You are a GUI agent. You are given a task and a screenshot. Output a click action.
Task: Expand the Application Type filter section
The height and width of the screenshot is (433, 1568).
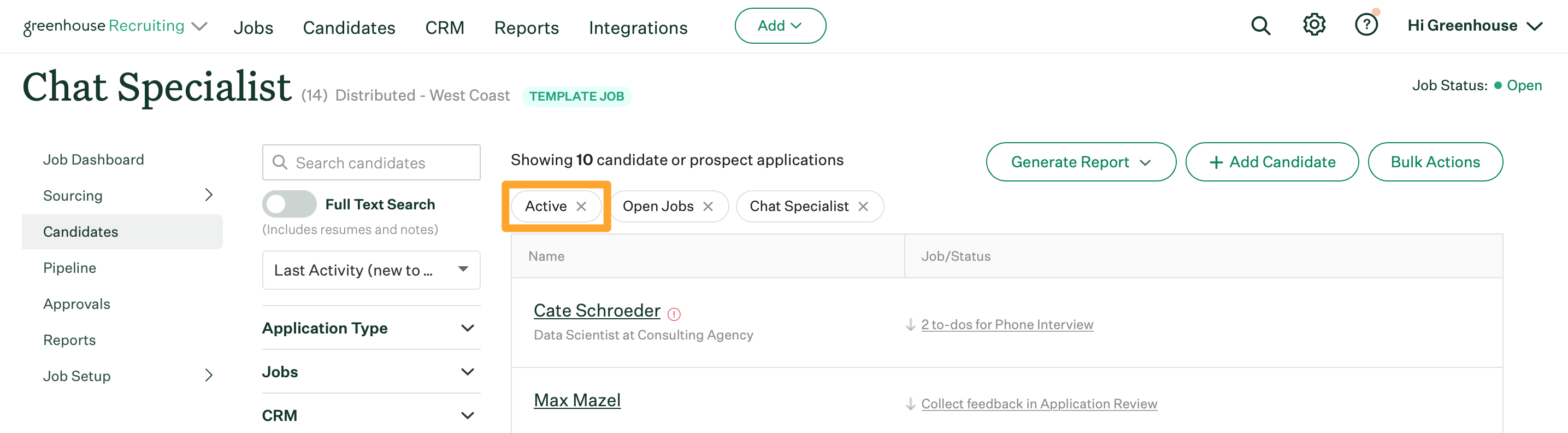[372, 328]
